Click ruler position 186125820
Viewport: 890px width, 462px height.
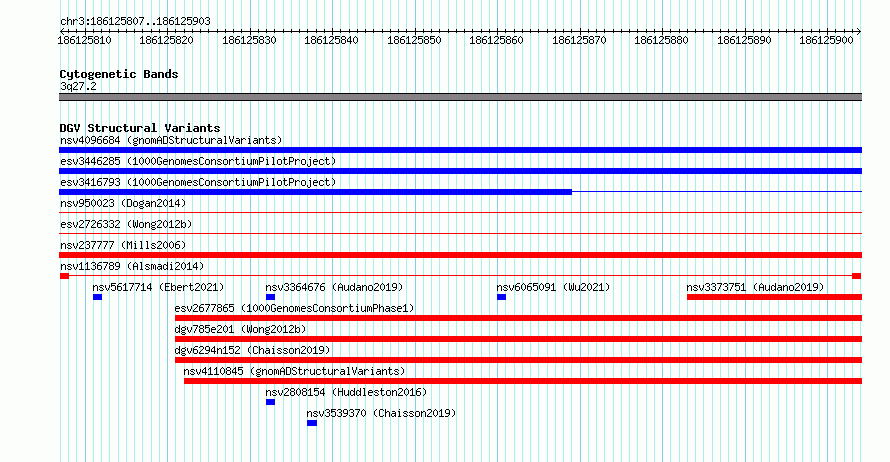(166, 40)
